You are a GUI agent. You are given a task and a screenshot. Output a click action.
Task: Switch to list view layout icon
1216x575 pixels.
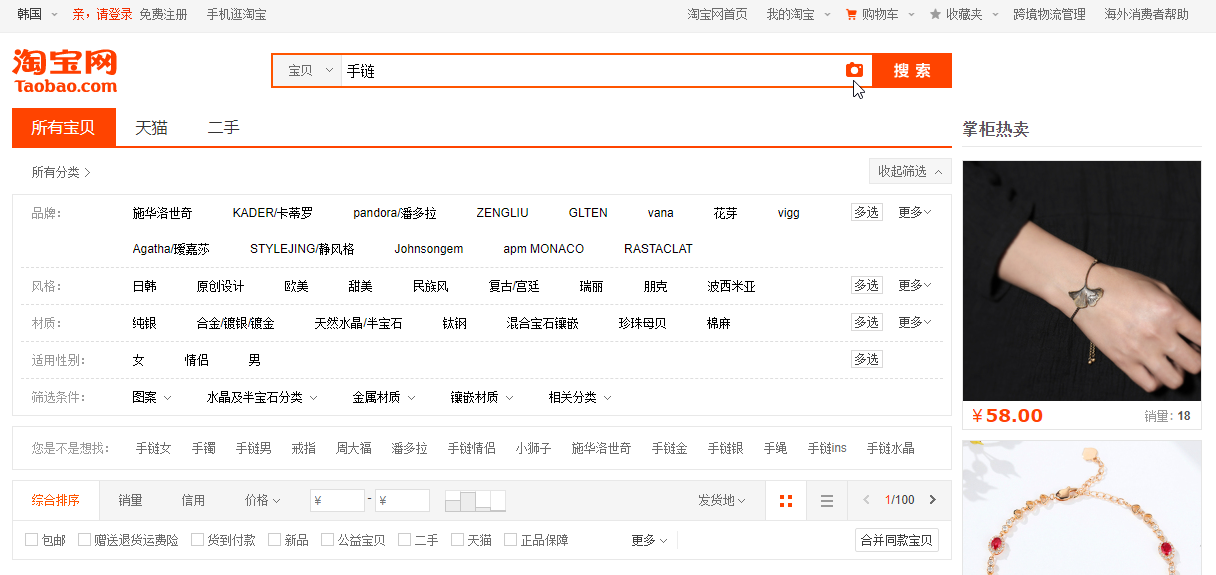(827, 500)
